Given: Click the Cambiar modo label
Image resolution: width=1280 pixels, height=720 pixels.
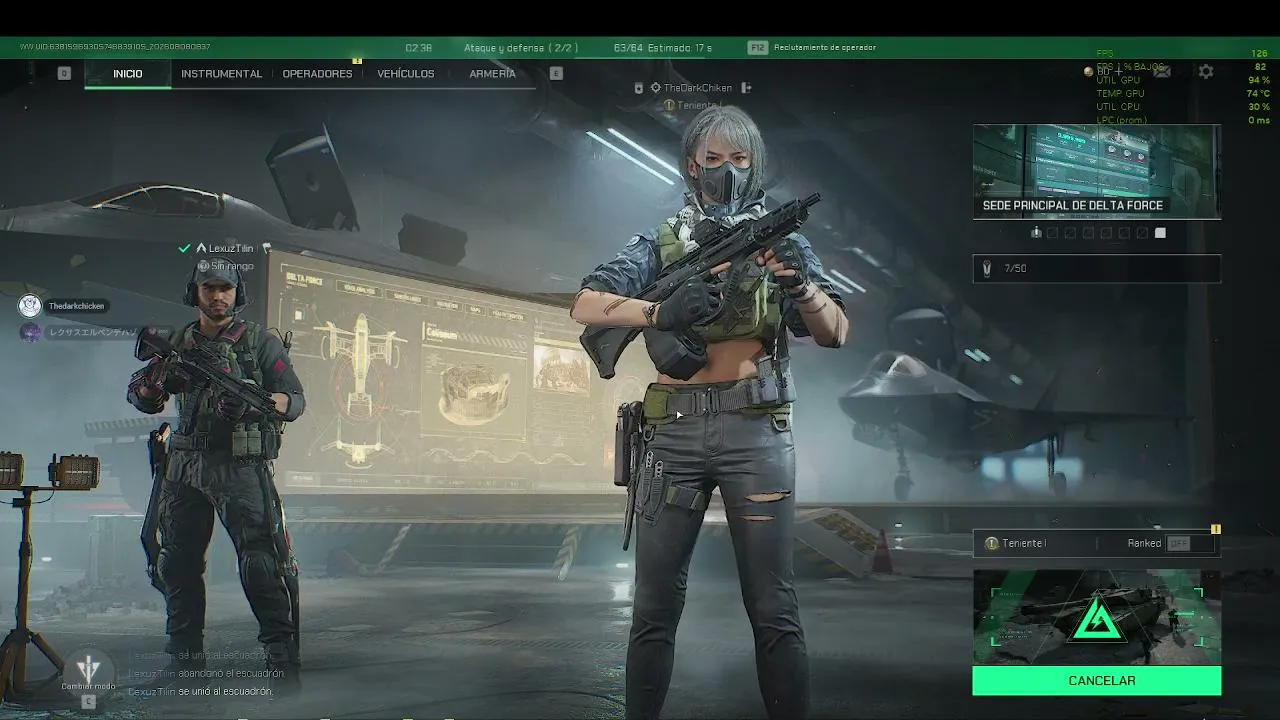Looking at the screenshot, I should (88, 686).
